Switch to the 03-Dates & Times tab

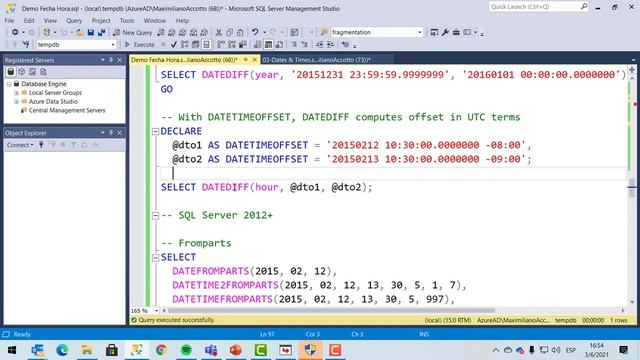pos(316,60)
